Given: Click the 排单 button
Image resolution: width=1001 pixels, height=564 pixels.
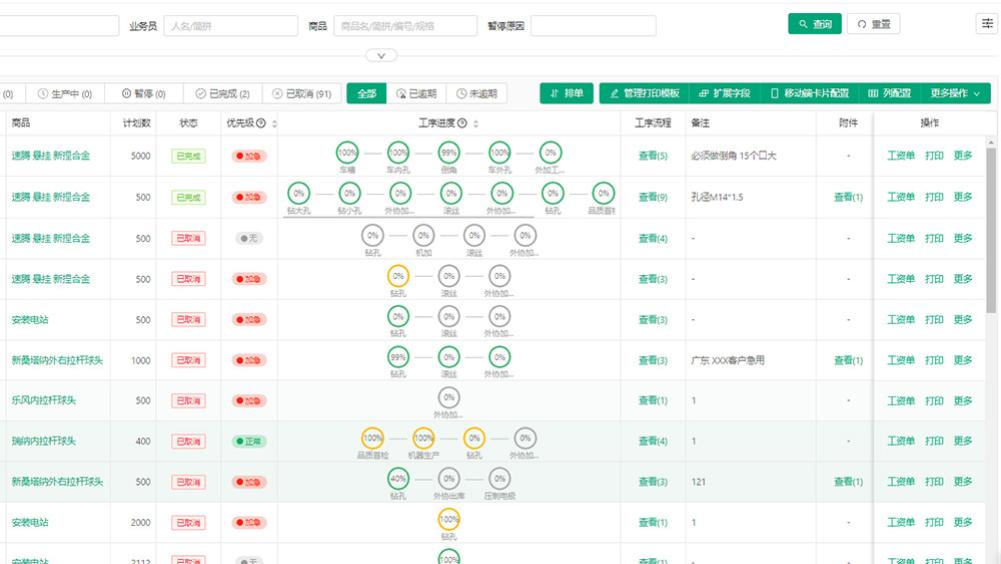Looking at the screenshot, I should (566, 93).
